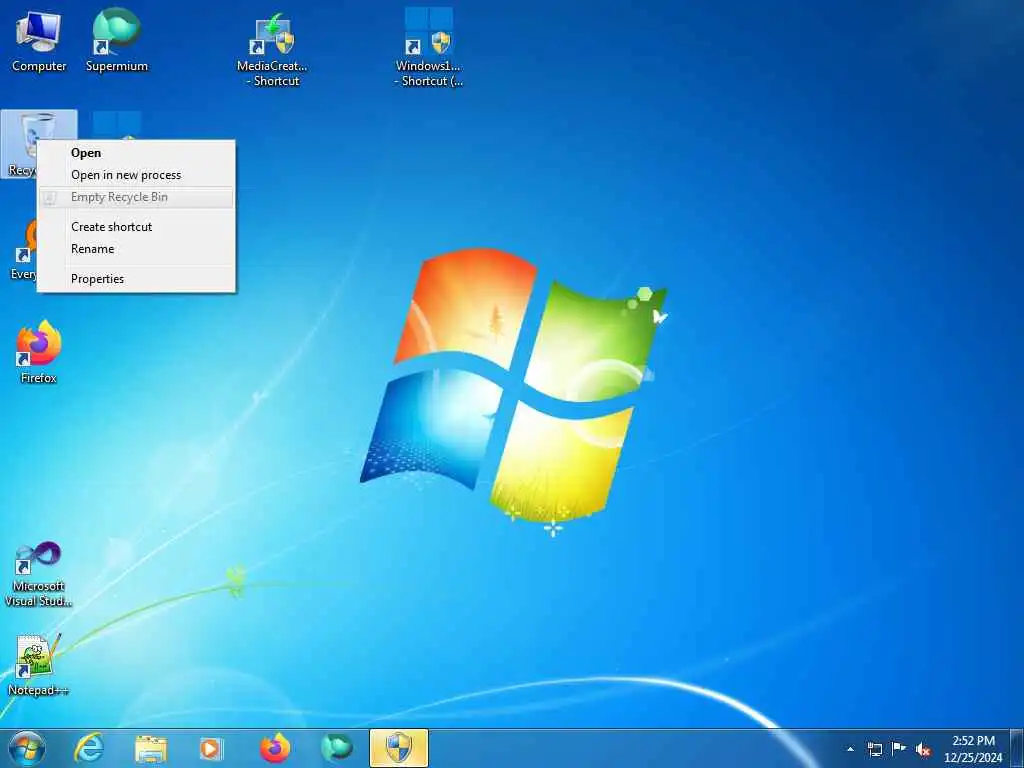1024x768 pixels.
Task: Open Windows Explorer from the taskbar
Action: click(x=151, y=748)
